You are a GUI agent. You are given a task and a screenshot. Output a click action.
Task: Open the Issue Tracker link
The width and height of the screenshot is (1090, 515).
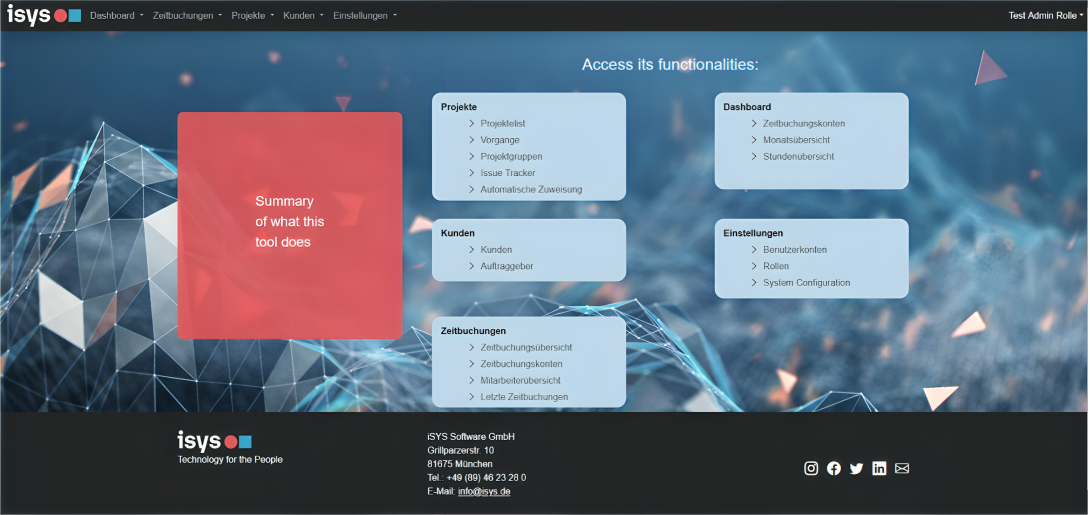pyautogui.click(x=507, y=173)
